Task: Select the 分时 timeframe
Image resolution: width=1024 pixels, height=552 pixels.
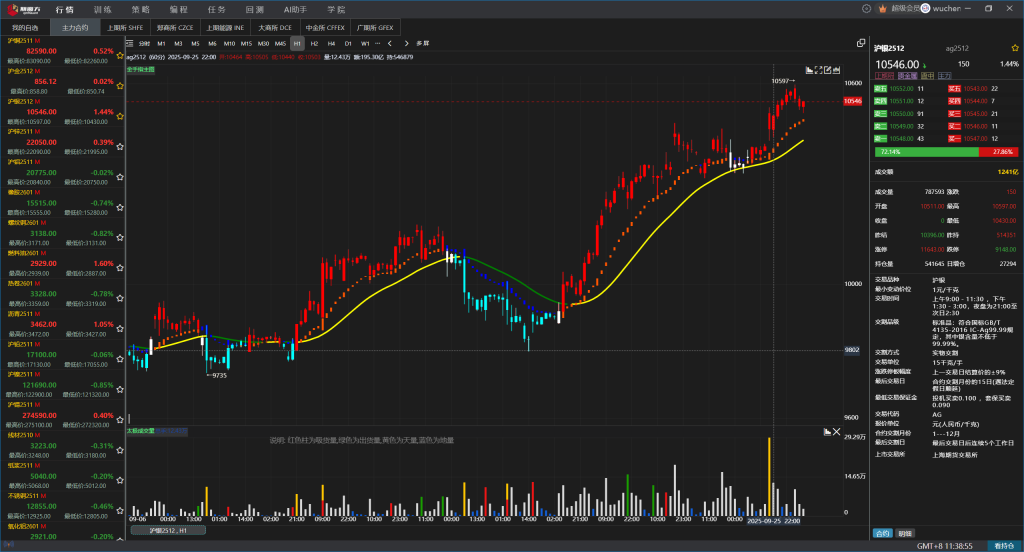Action: [x=144, y=44]
